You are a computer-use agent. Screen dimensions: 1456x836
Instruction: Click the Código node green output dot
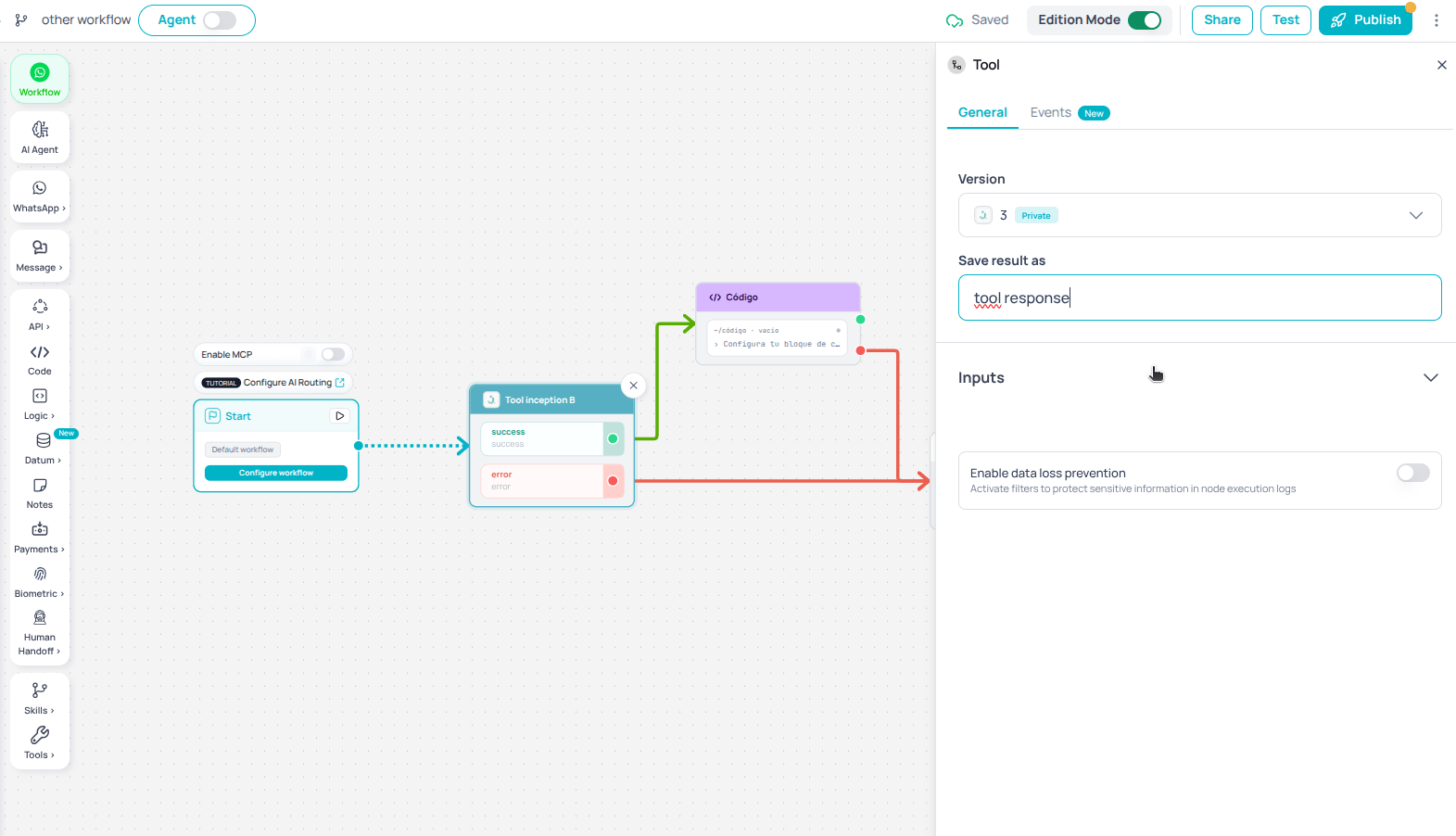coord(860,320)
